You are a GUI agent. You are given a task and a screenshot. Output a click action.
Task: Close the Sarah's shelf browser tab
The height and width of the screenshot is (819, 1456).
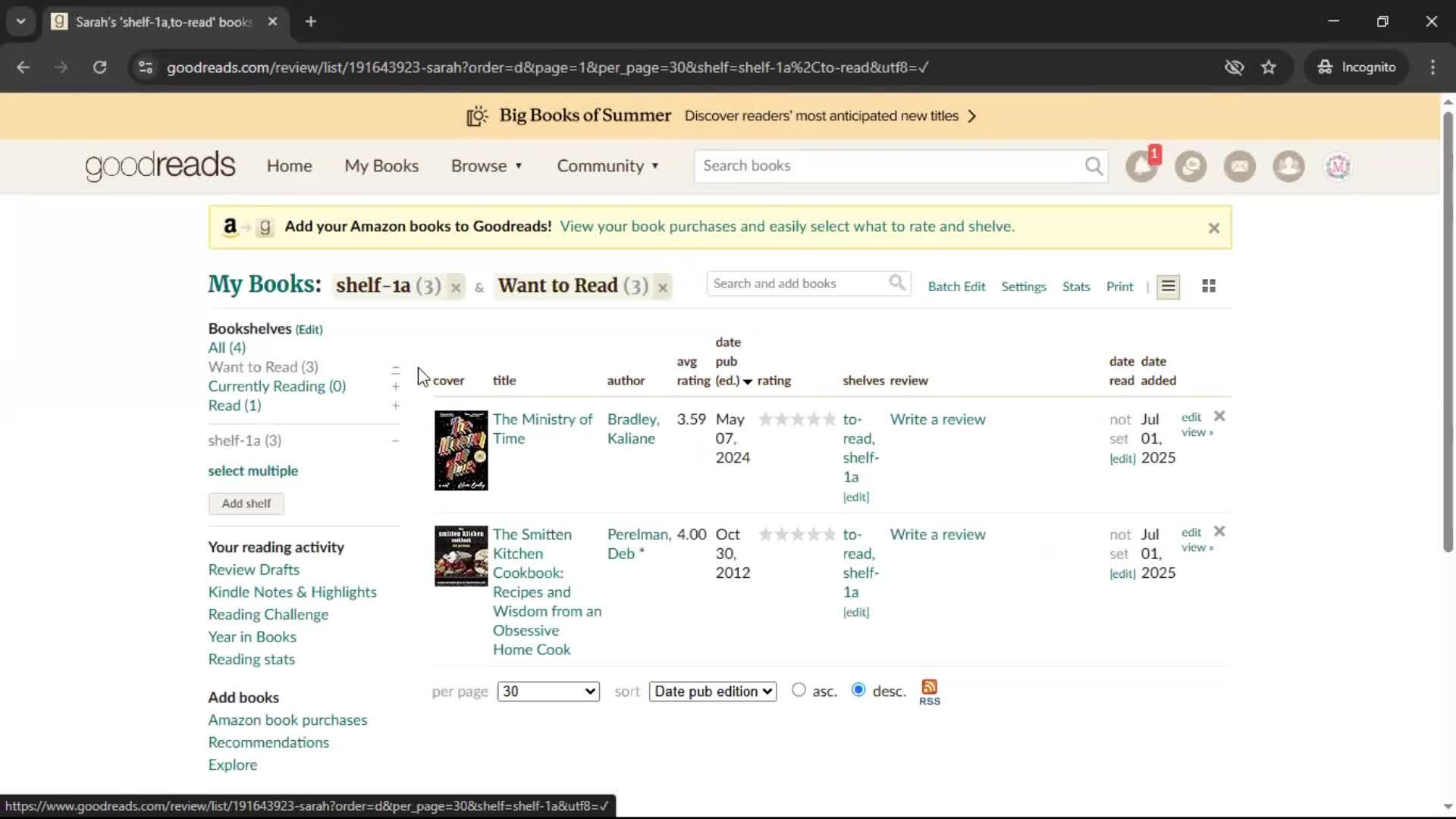tap(272, 22)
